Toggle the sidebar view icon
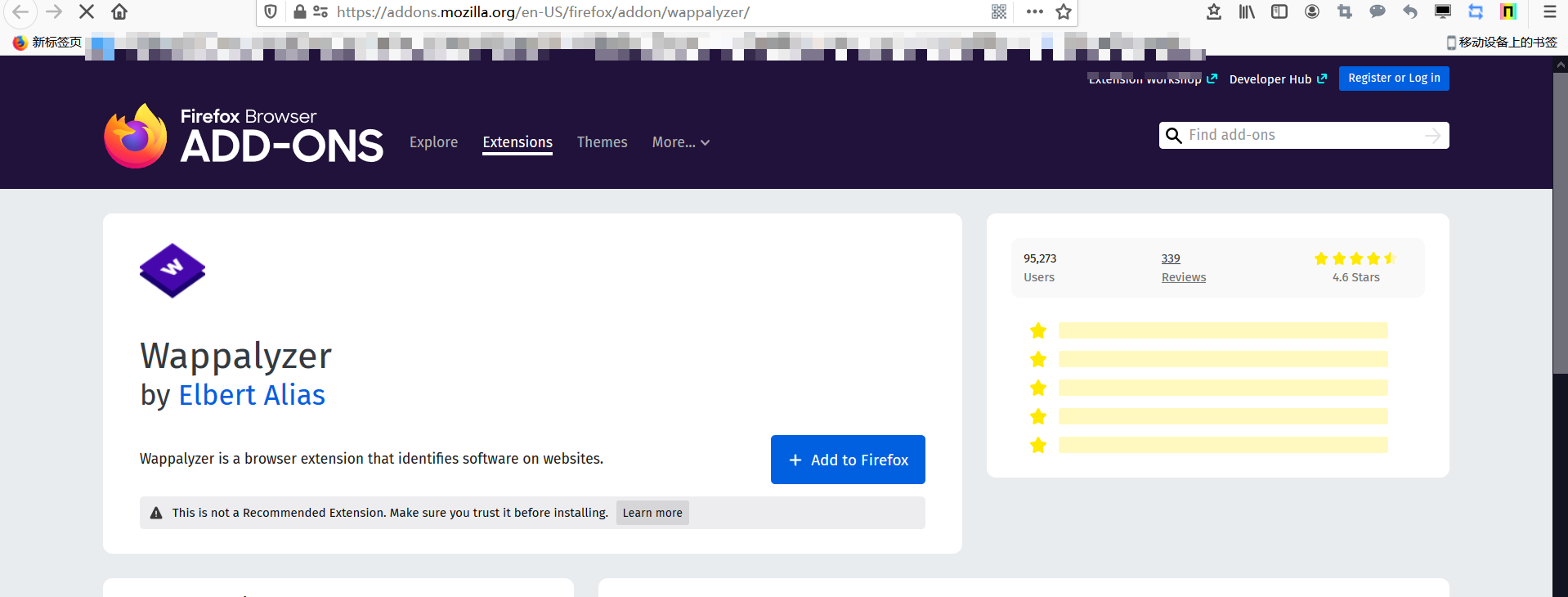Viewport: 1568px width, 597px height. (1279, 11)
